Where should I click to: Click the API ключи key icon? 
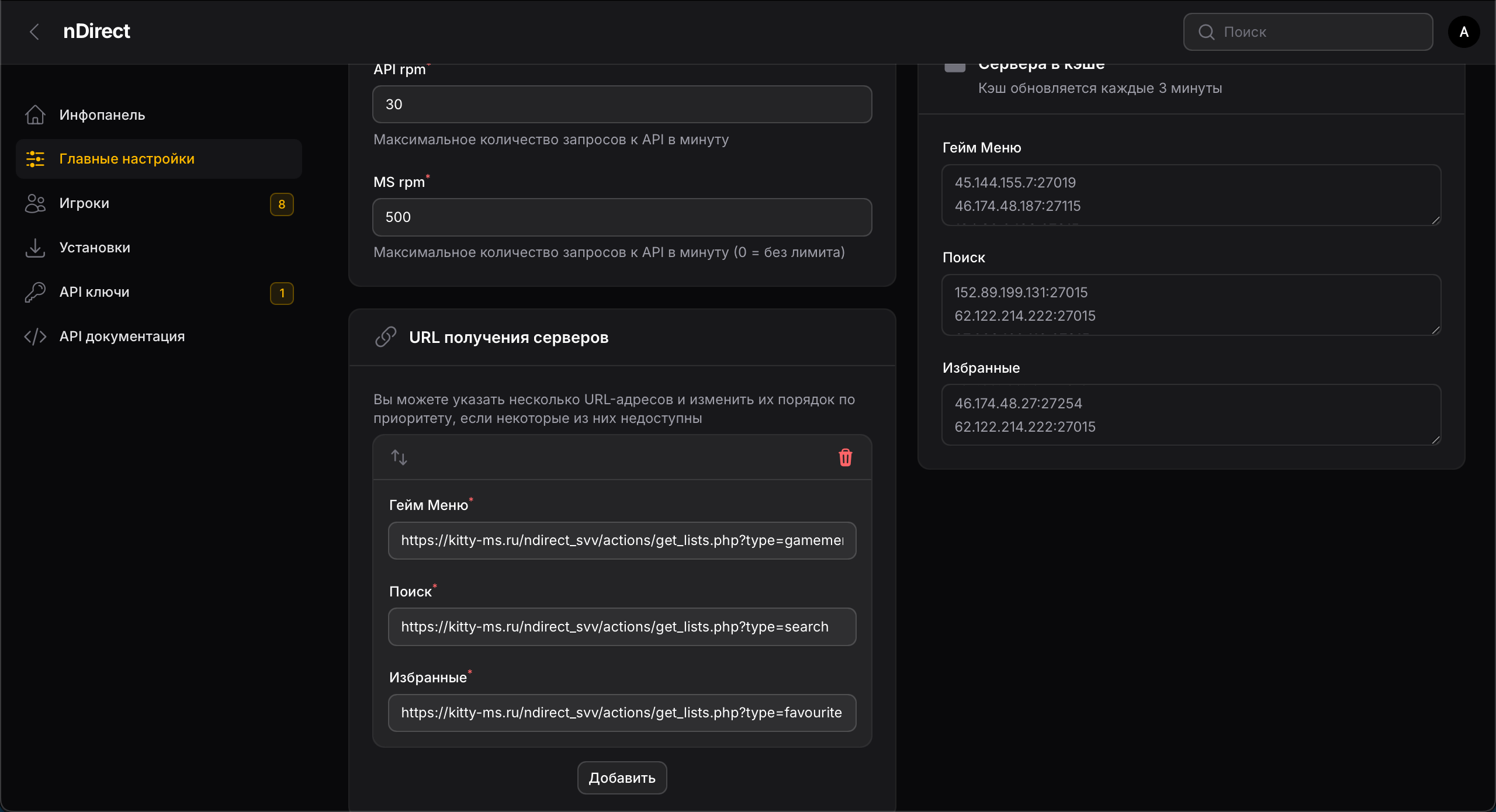pos(35,292)
